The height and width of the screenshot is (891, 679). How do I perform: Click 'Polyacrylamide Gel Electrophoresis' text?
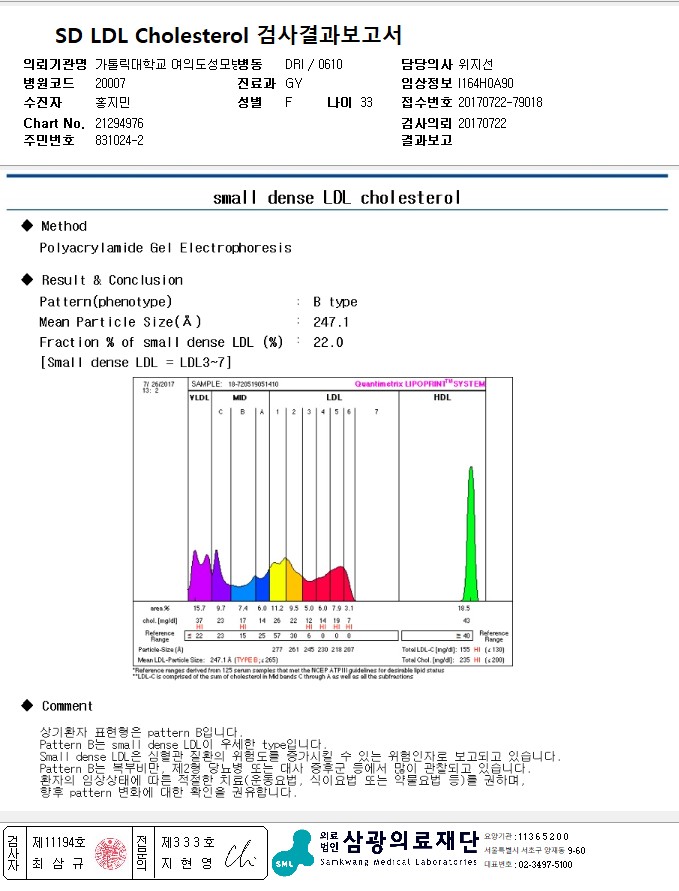pos(165,248)
